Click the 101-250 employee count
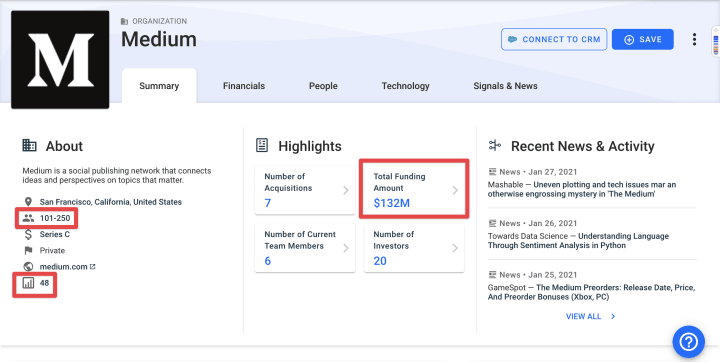This screenshot has width=720, height=362. click(x=55, y=218)
